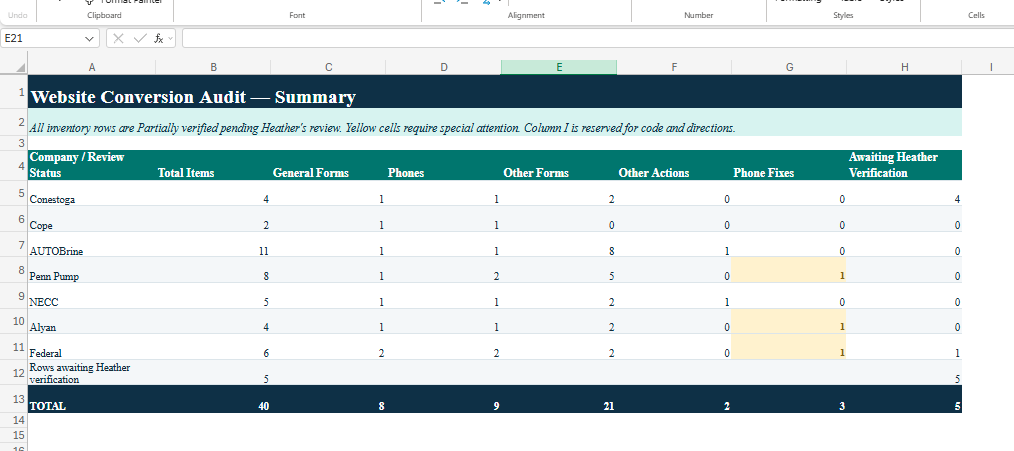This screenshot has width=1014, height=451.
Task: Click Alyan yellow Phone Fixes cell
Action: point(789,321)
